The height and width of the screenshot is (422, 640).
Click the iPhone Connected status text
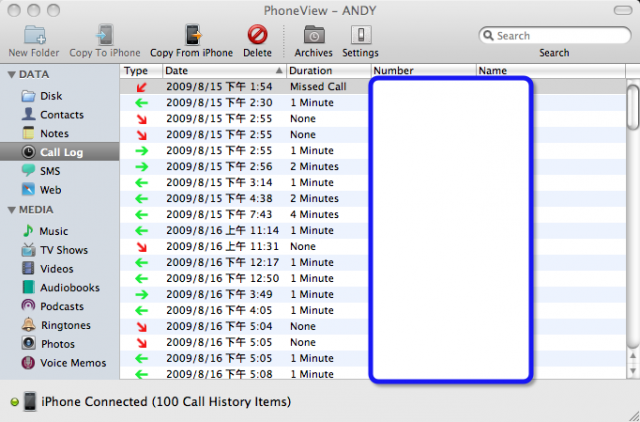coord(166,402)
